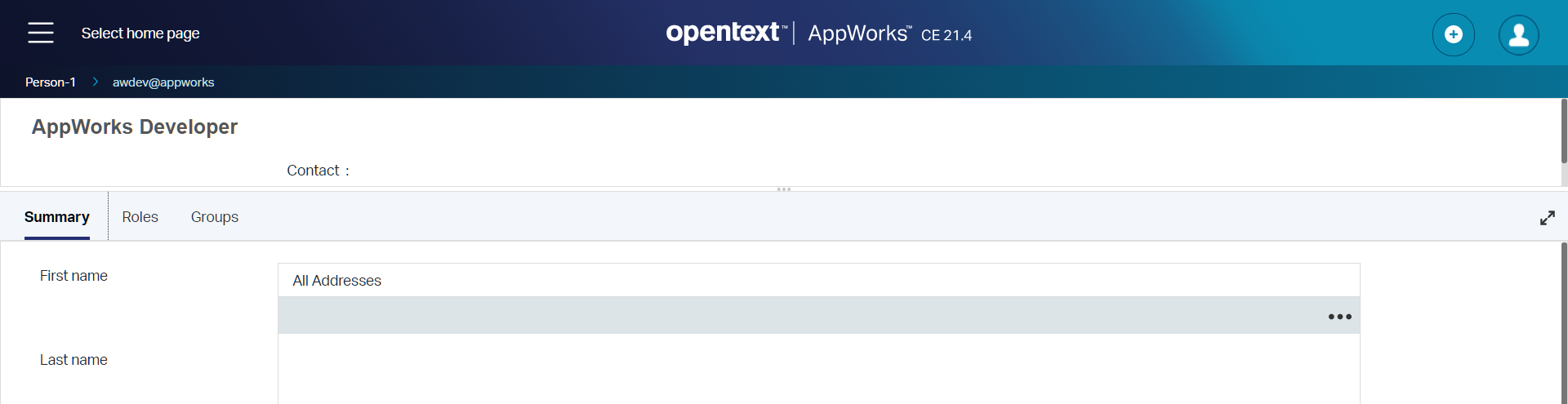Open the Groups tab

(x=214, y=217)
